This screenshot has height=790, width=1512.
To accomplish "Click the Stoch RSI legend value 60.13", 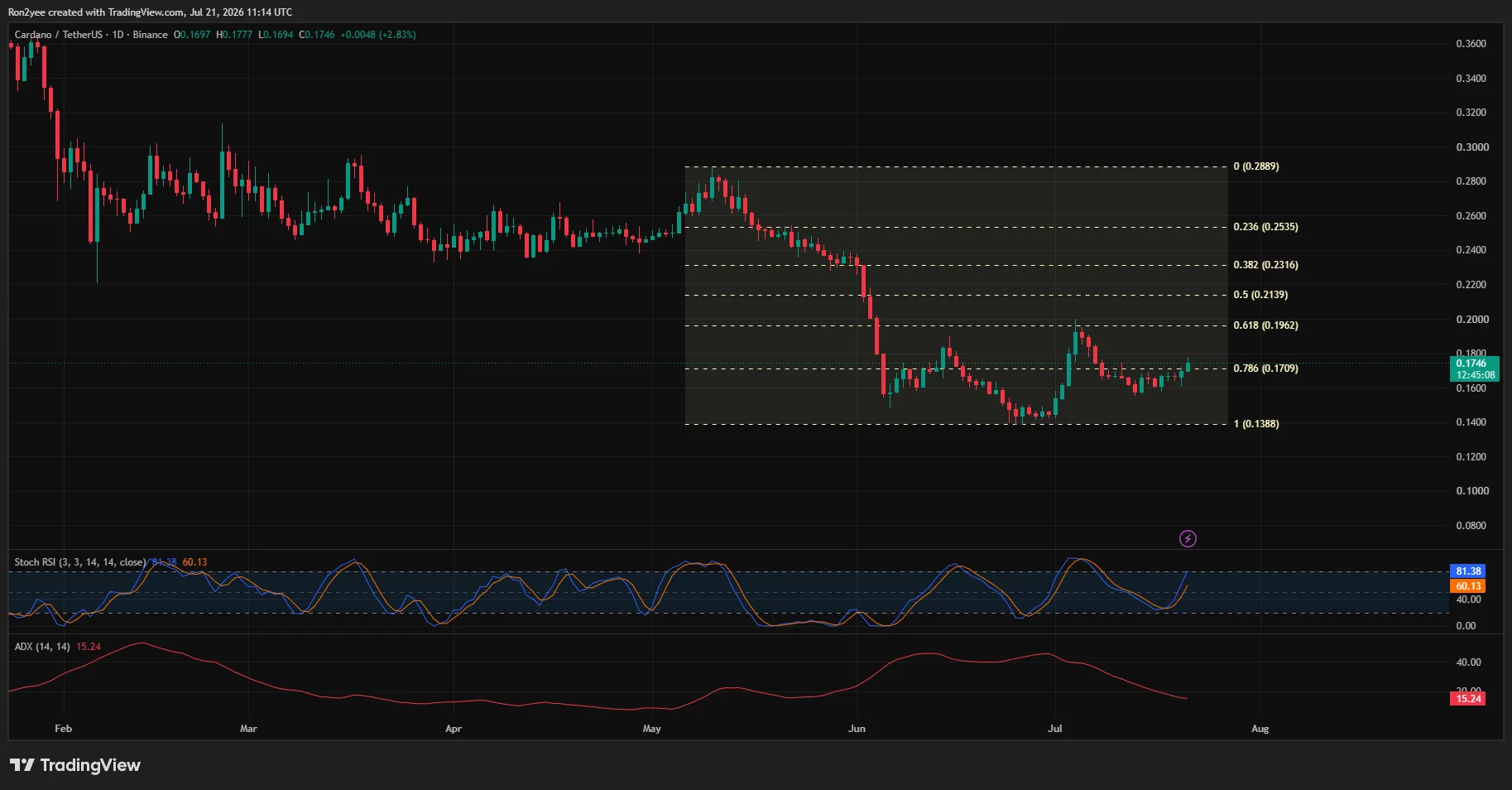I will [x=194, y=562].
